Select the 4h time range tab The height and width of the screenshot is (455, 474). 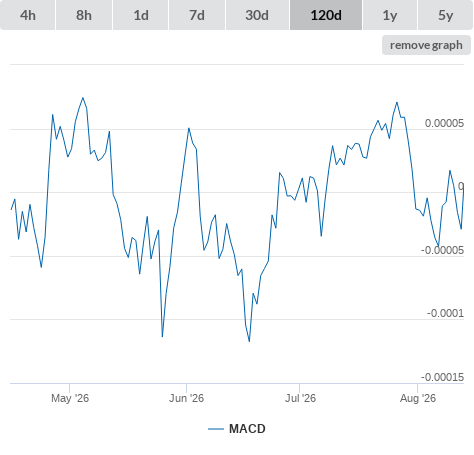coord(28,15)
